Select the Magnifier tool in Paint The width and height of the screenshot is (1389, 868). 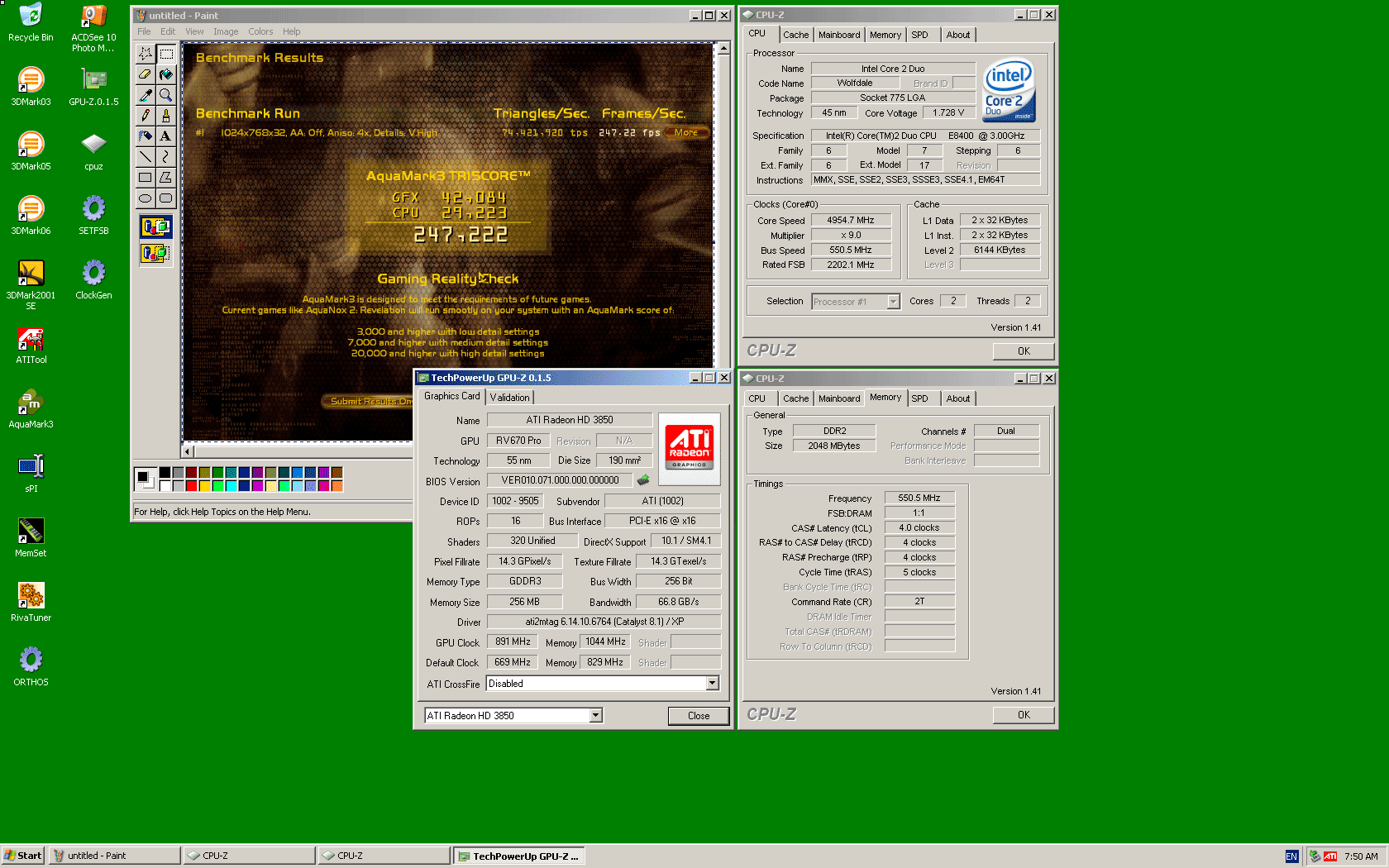tap(165, 95)
